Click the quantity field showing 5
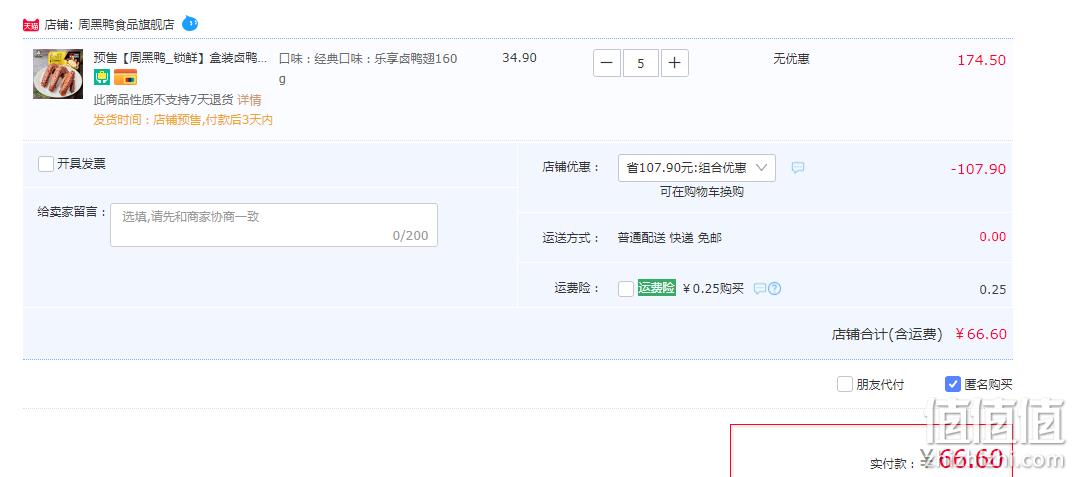 (641, 63)
